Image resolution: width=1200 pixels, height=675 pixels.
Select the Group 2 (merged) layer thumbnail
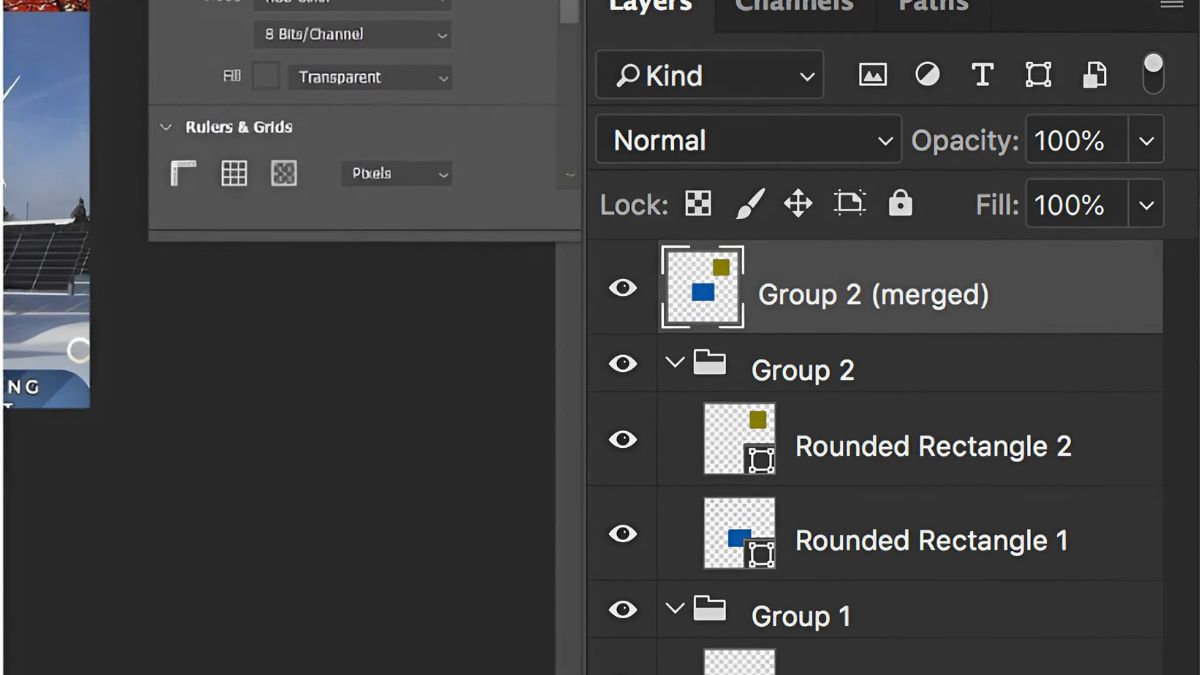tap(703, 287)
